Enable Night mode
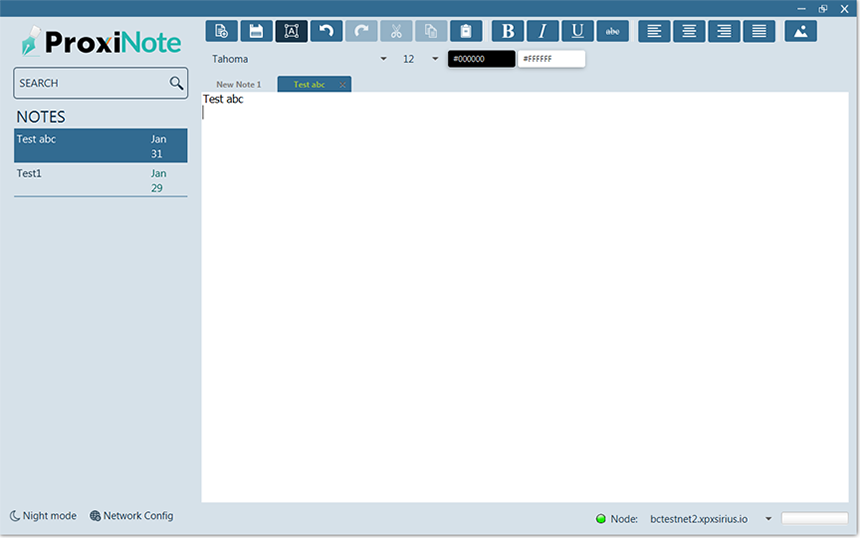 pos(43,516)
